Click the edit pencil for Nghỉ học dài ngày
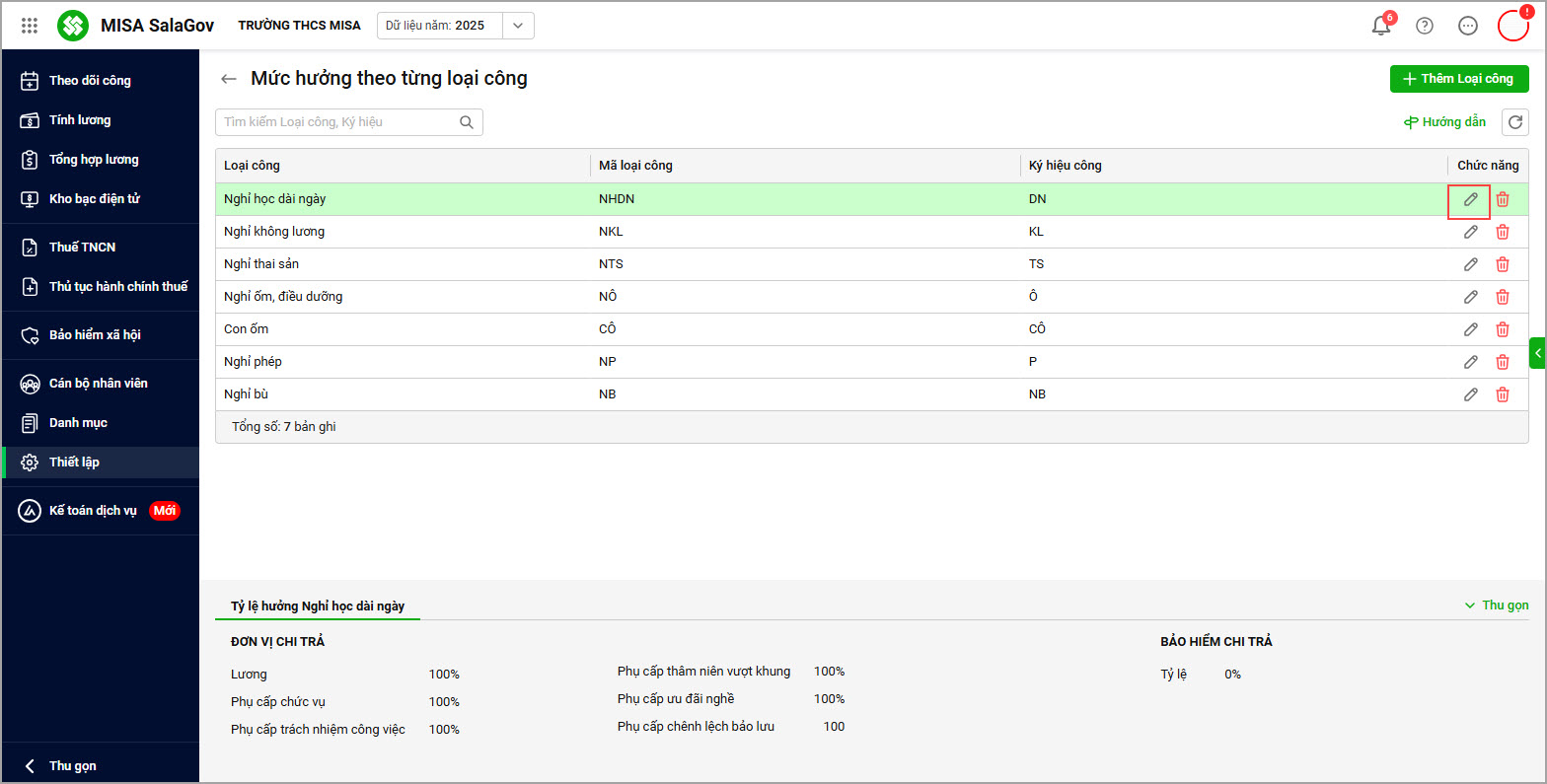1547x784 pixels. pyautogui.click(x=1470, y=199)
